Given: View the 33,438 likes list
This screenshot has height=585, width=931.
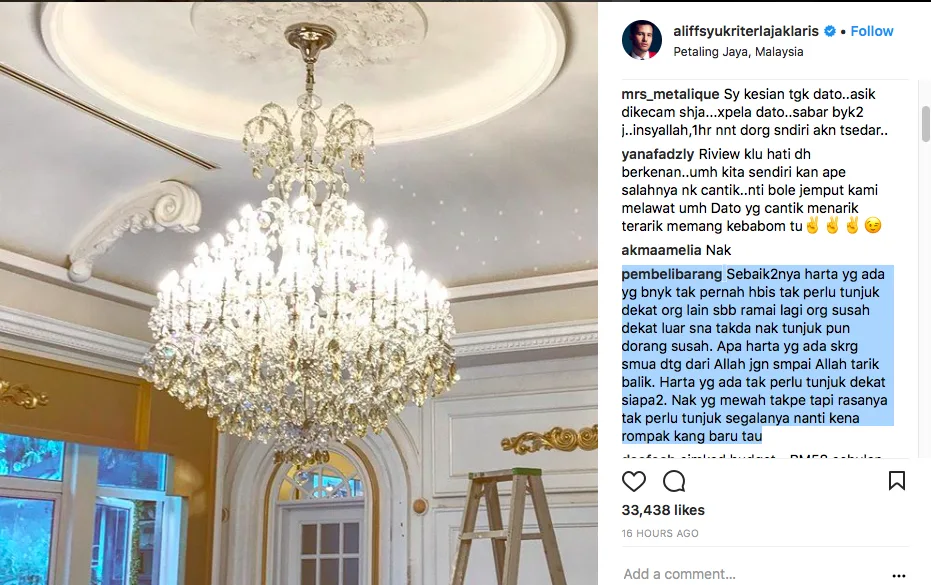Looking at the screenshot, I should 663,510.
